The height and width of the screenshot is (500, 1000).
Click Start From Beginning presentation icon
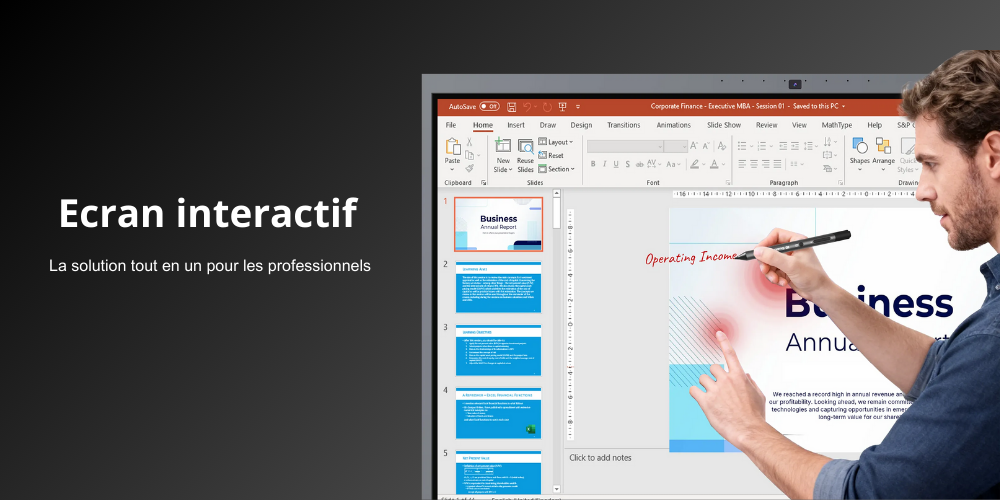562,106
